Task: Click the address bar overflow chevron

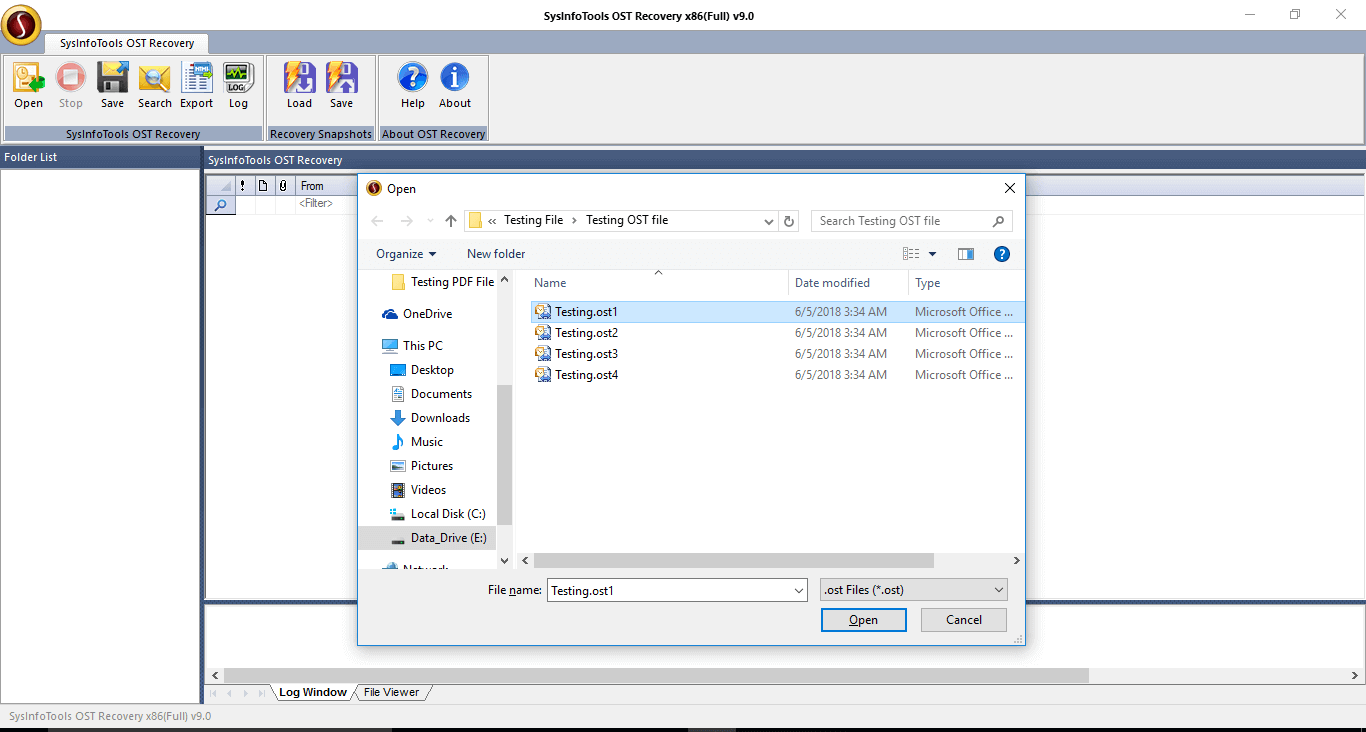Action: (492, 221)
